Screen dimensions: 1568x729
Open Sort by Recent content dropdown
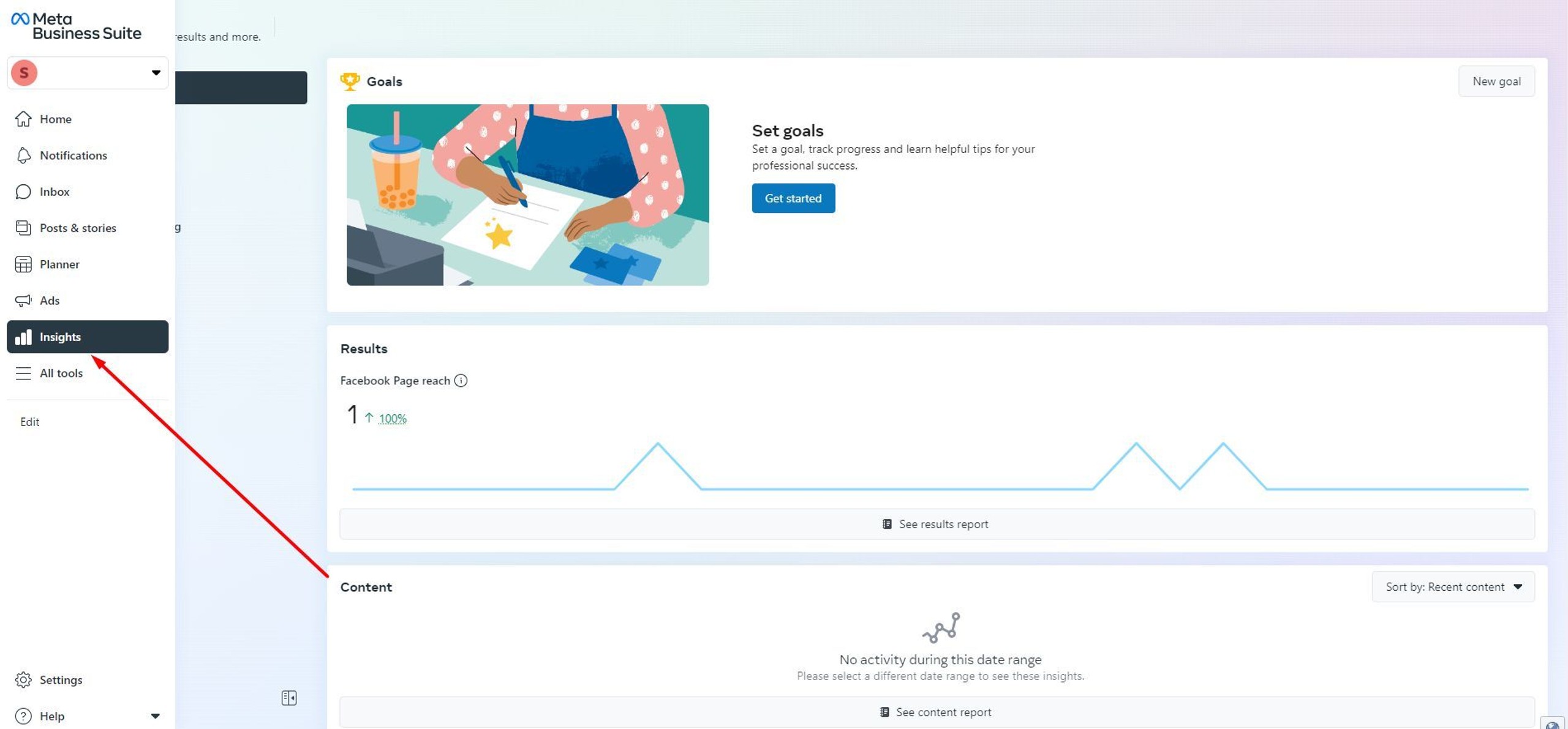1453,586
